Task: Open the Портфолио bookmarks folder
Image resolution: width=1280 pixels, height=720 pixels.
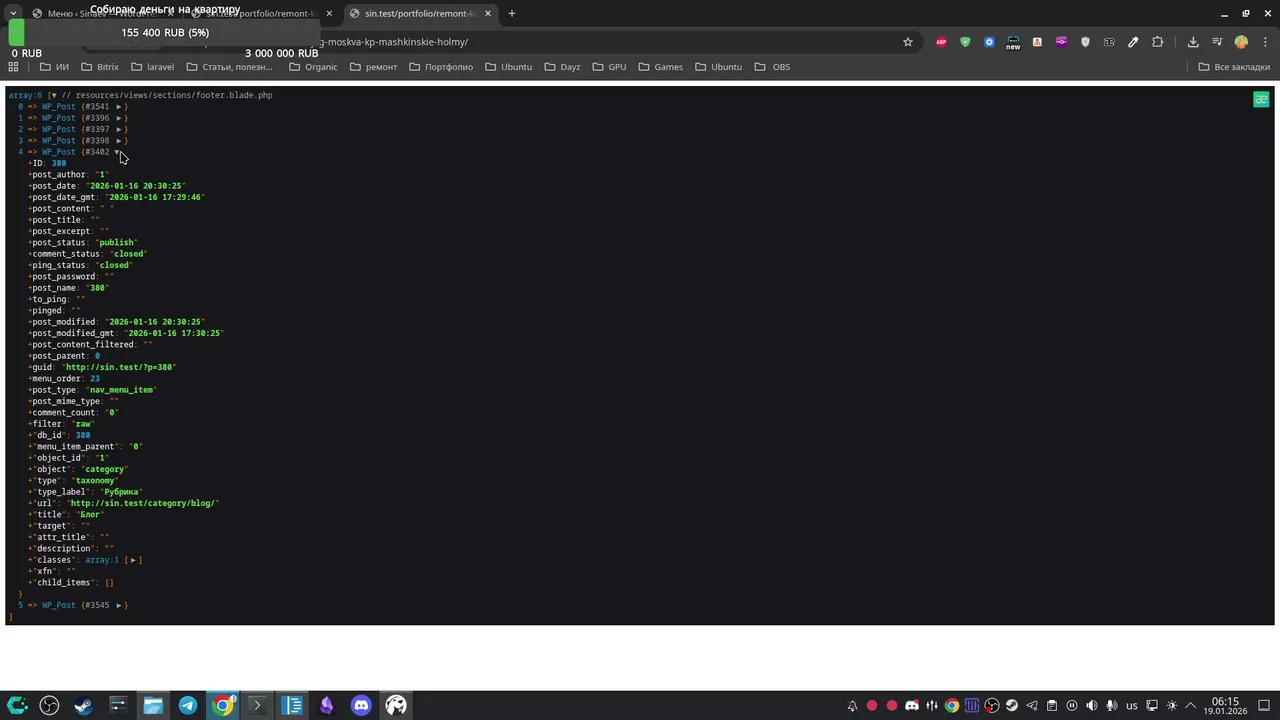Action: point(440,67)
